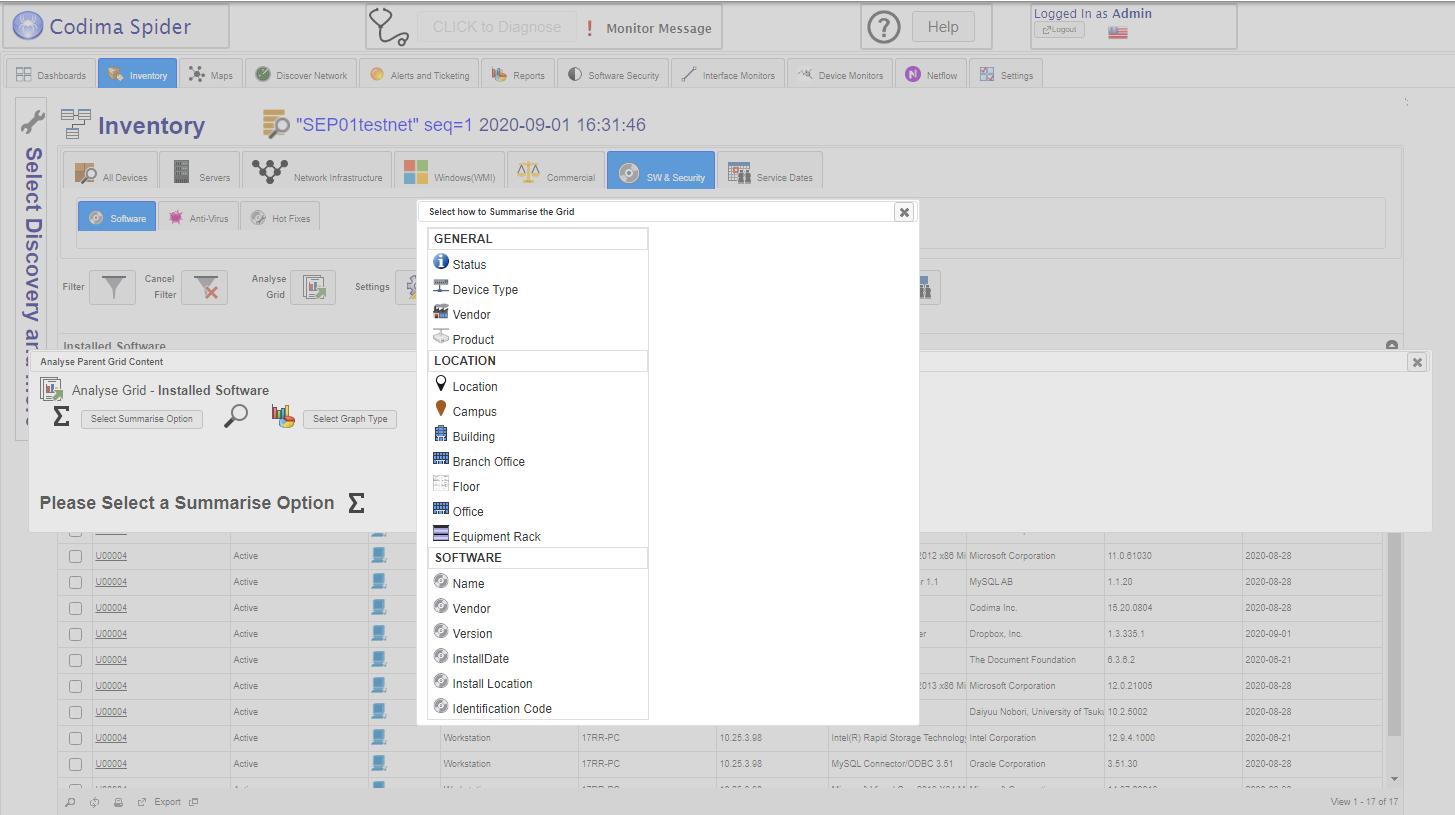Screen dimensions: 1455x815
Task: Switch to the Netflow tab
Action: point(931,74)
